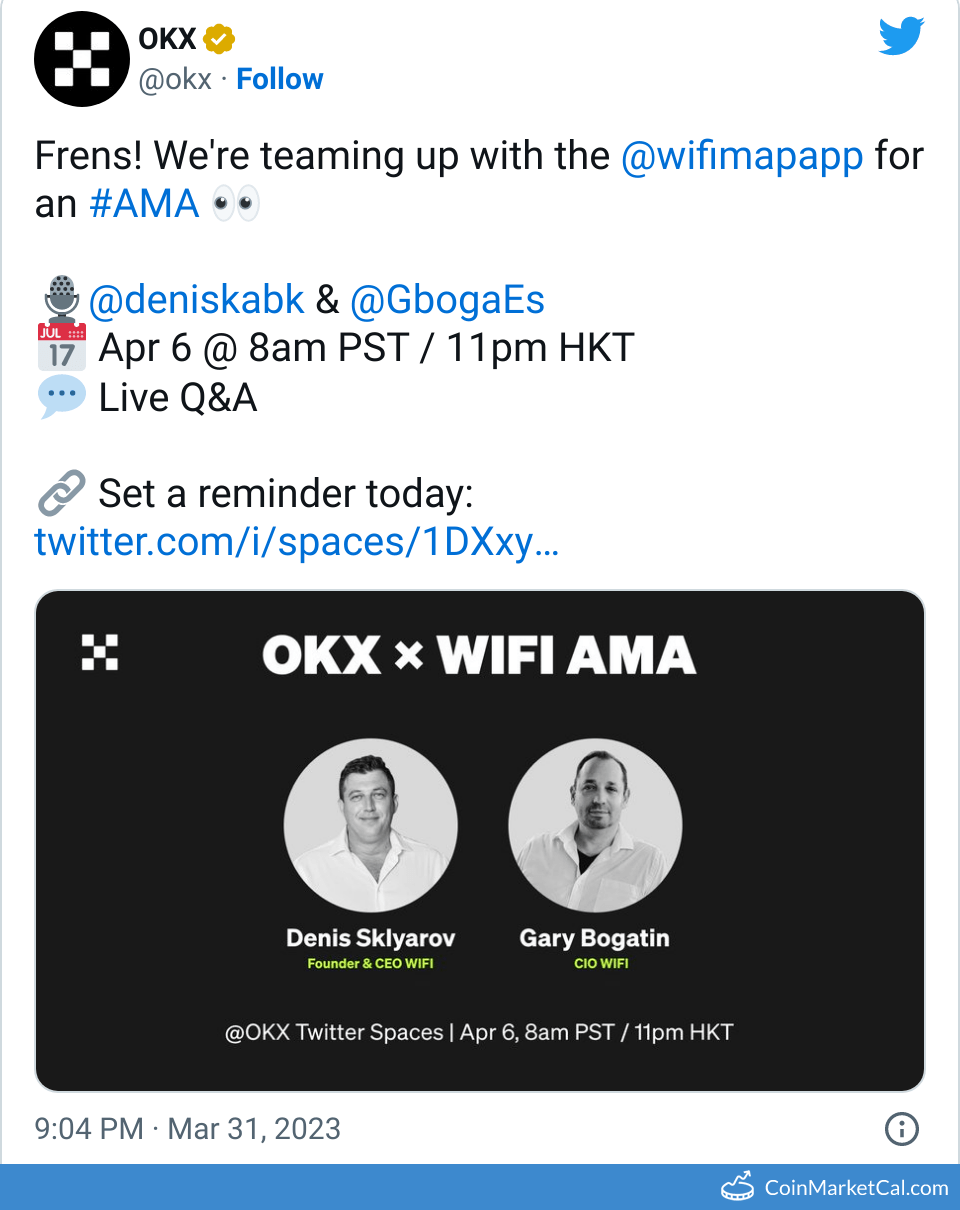Viewport: 960px width, 1210px height.
Task: Click the OKX profile avatar logo
Action: [x=83, y=60]
